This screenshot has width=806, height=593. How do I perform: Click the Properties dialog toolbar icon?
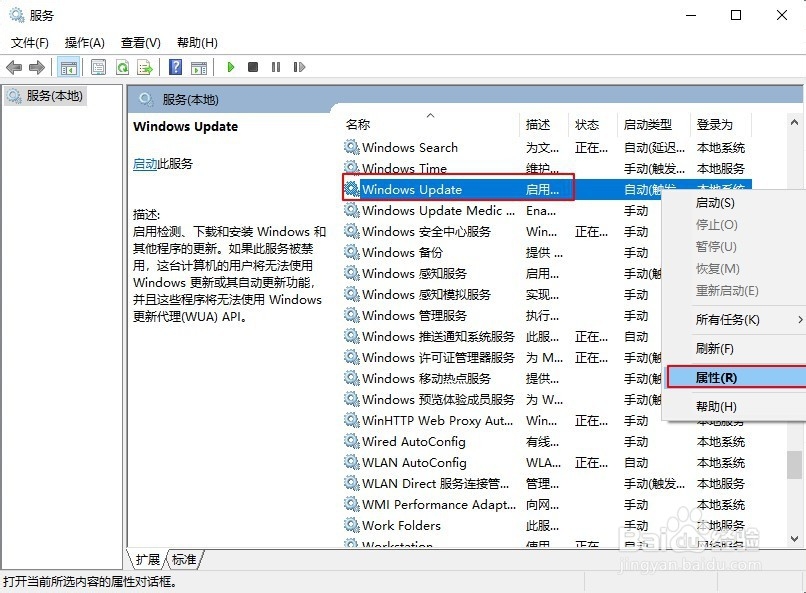[99, 67]
